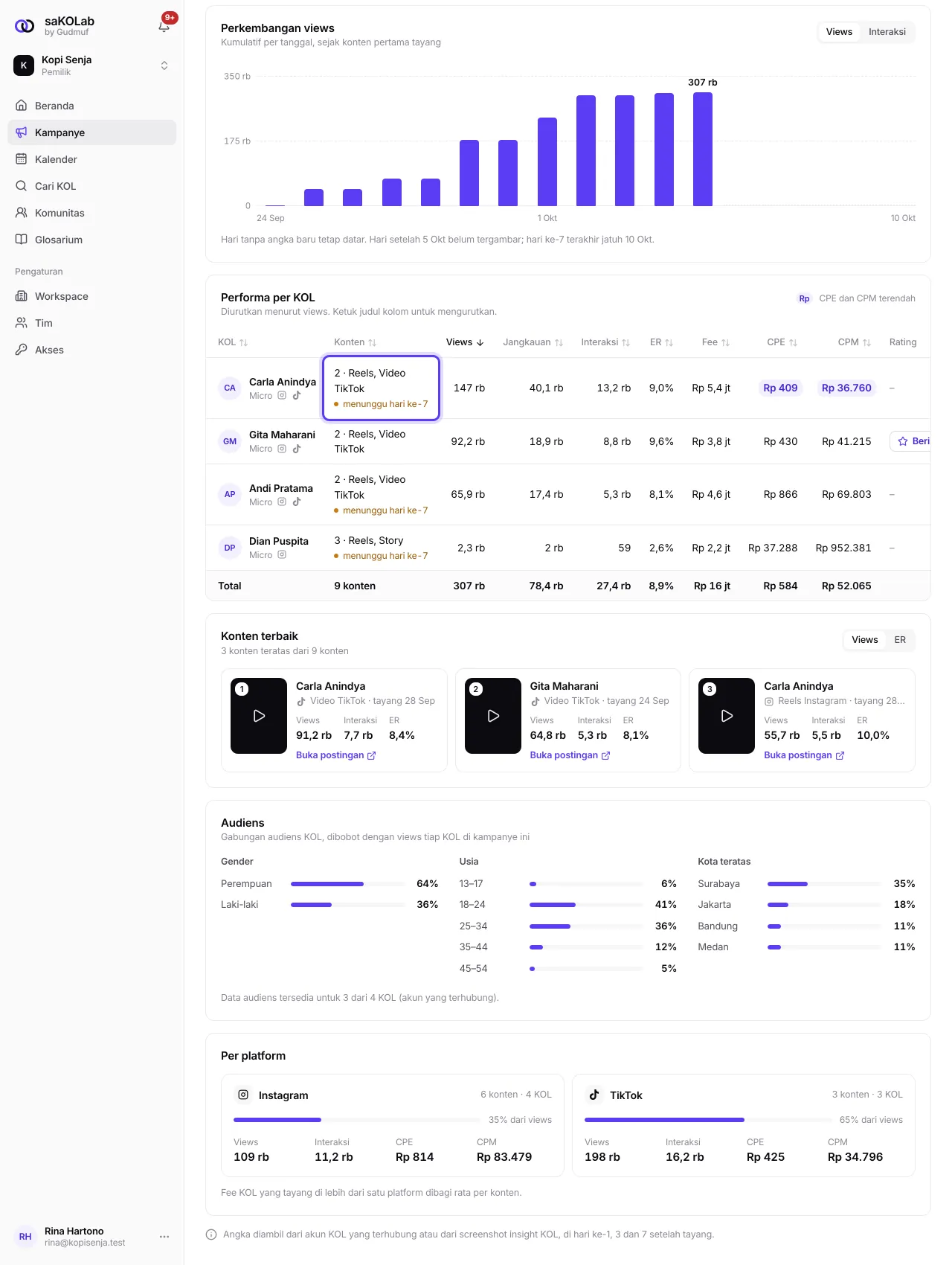Open the Beranda home icon
Viewport: 952px width, 1265px height.
coord(22,106)
